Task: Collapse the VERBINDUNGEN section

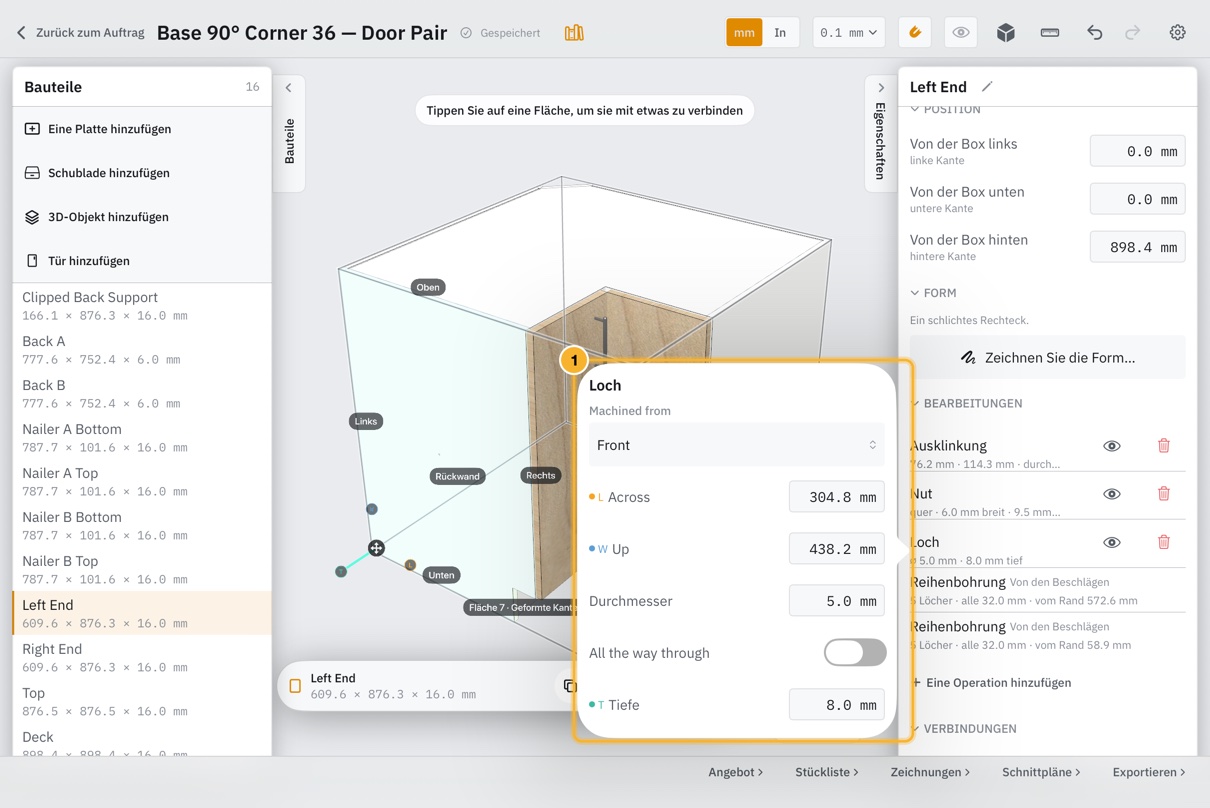Action: tap(963, 728)
